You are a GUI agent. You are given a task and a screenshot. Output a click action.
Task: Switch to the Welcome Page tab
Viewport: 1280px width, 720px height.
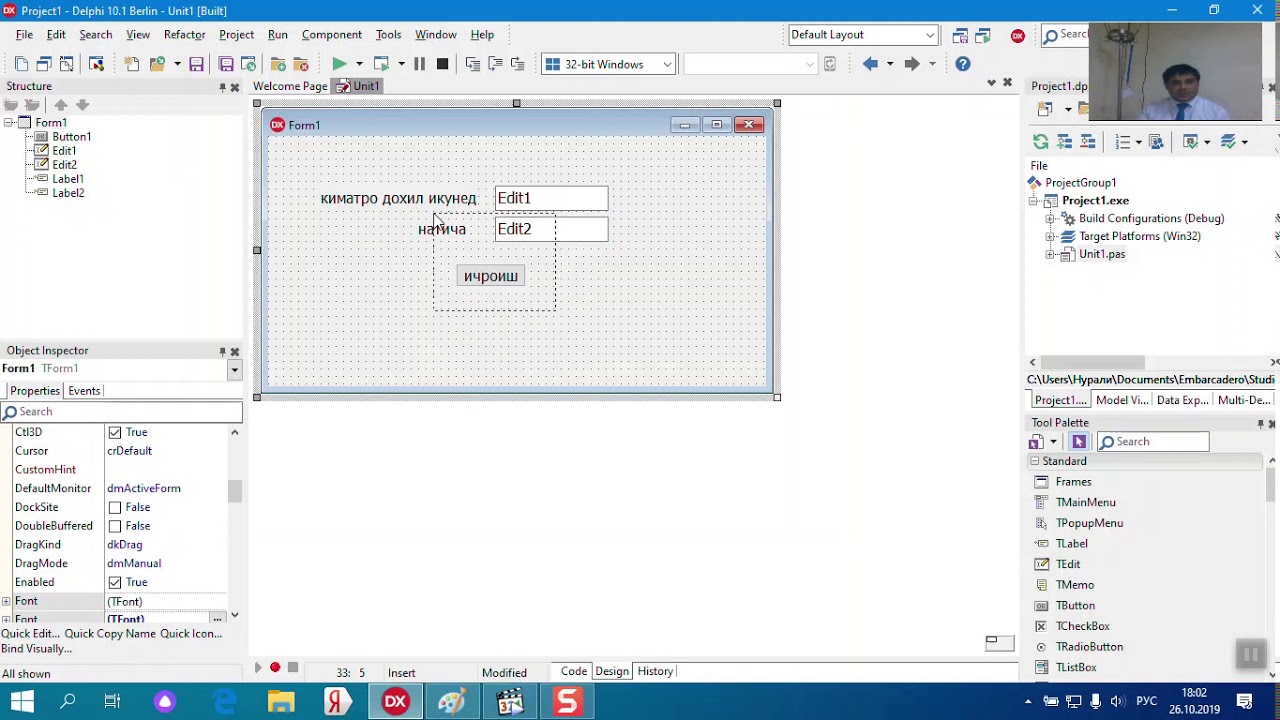[290, 86]
